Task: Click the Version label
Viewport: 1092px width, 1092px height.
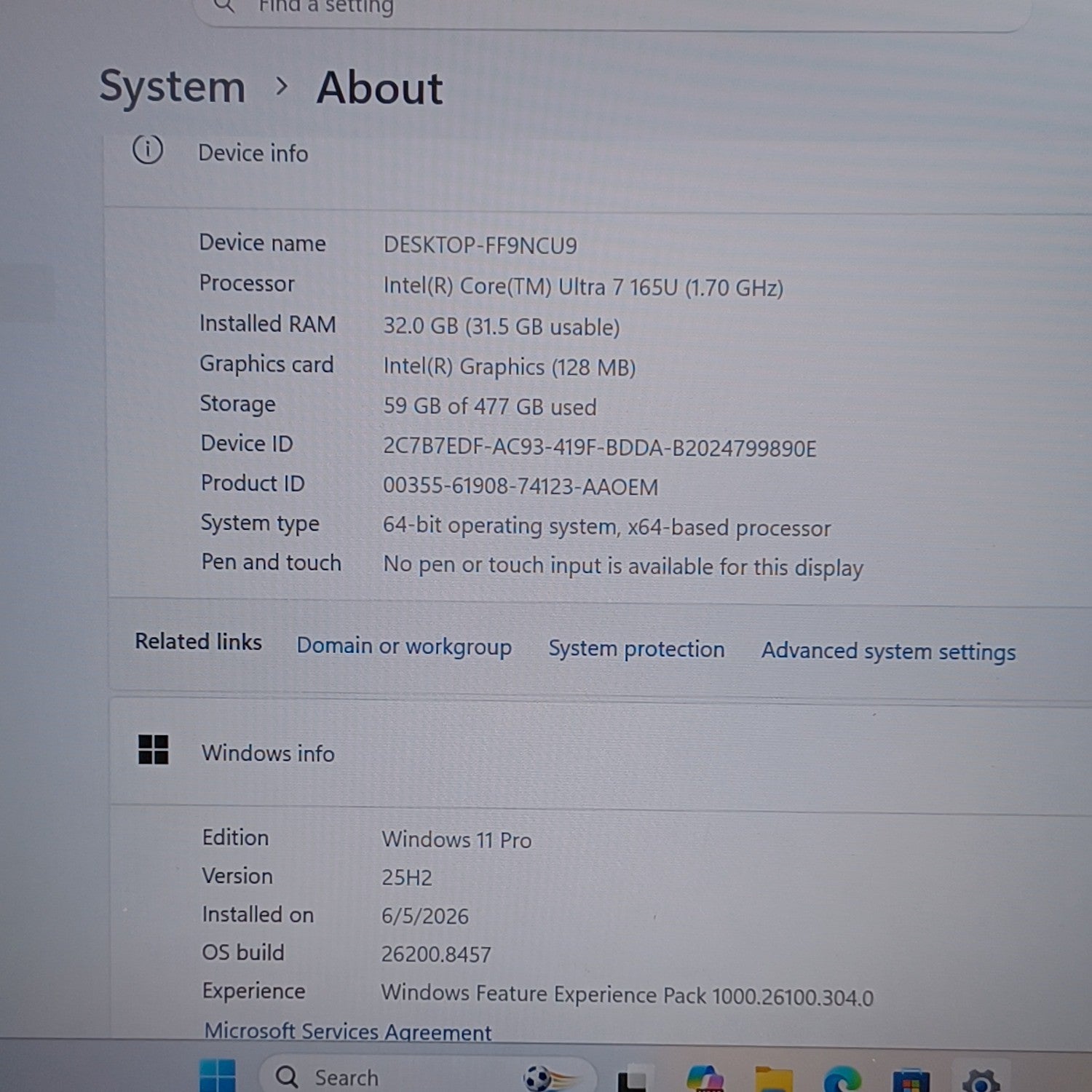Action: pyautogui.click(x=237, y=876)
